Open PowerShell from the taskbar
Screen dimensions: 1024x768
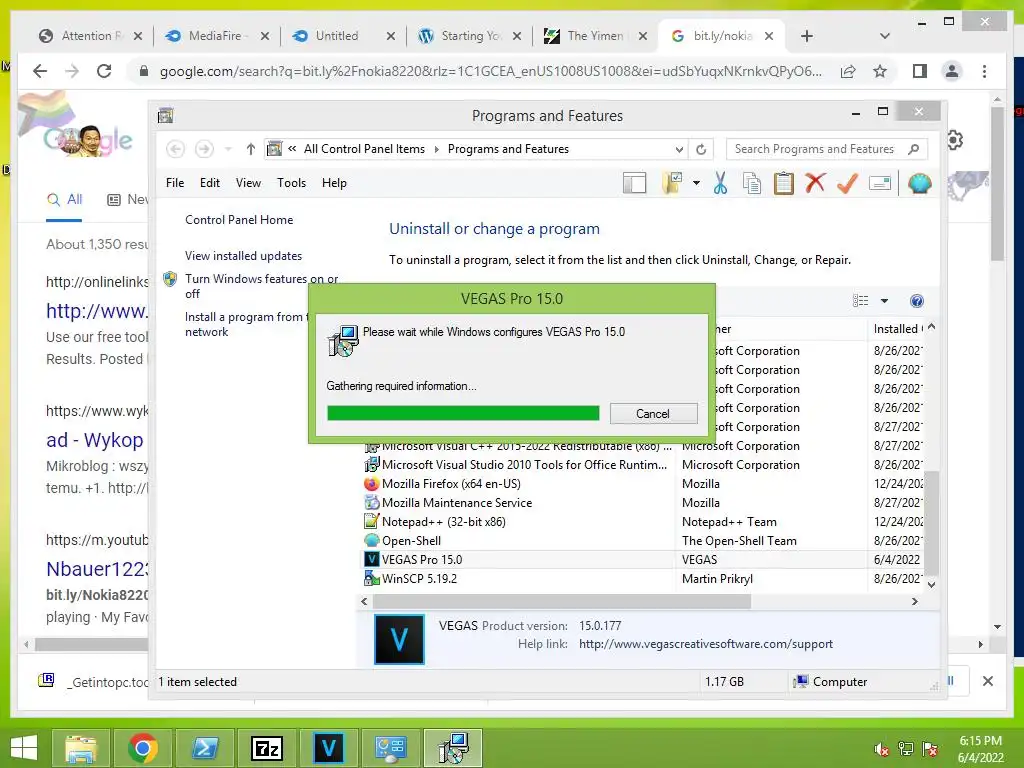tap(204, 748)
